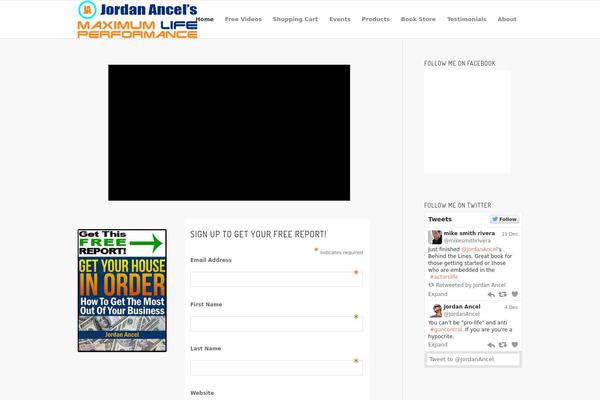Open the Free Videos menu item
The image size is (600, 400).
point(243,19)
